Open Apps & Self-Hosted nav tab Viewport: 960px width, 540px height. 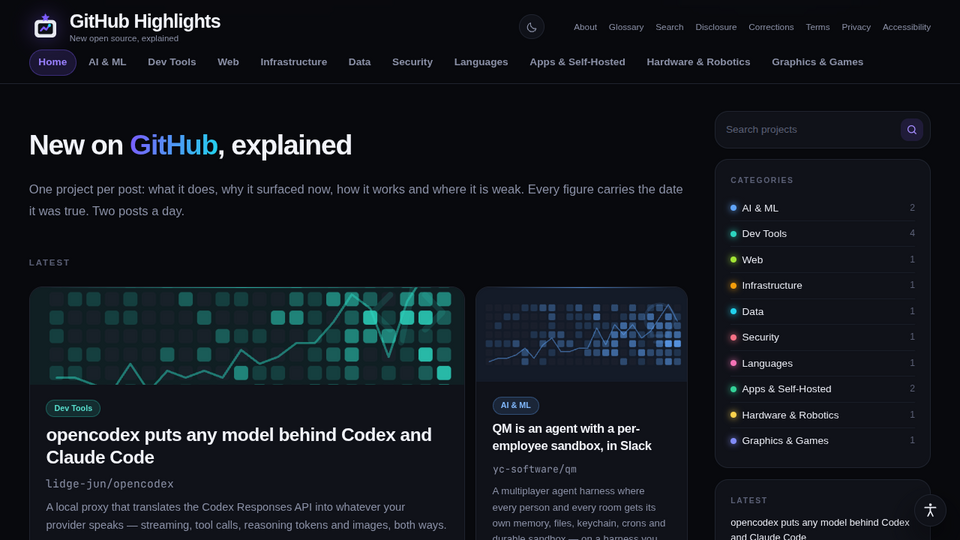tap(577, 62)
